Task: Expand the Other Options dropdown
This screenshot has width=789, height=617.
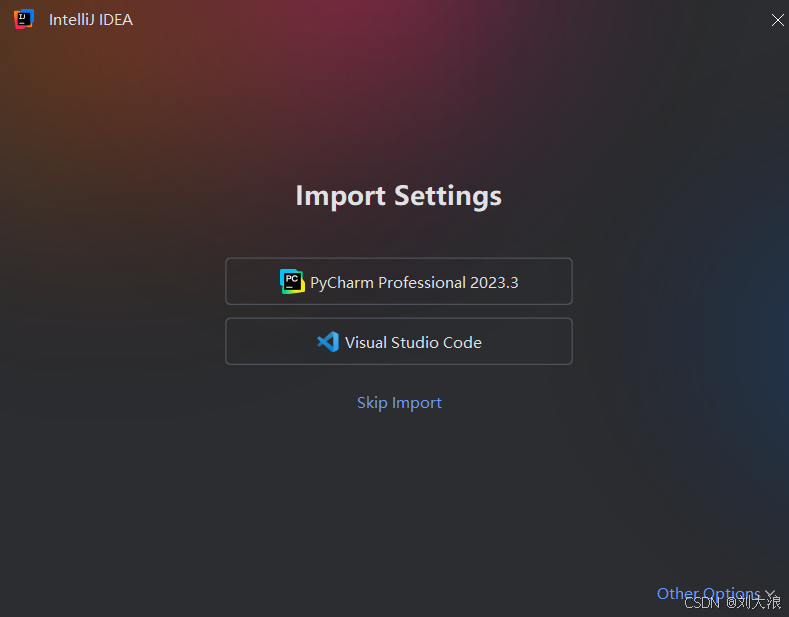Action: (716, 593)
